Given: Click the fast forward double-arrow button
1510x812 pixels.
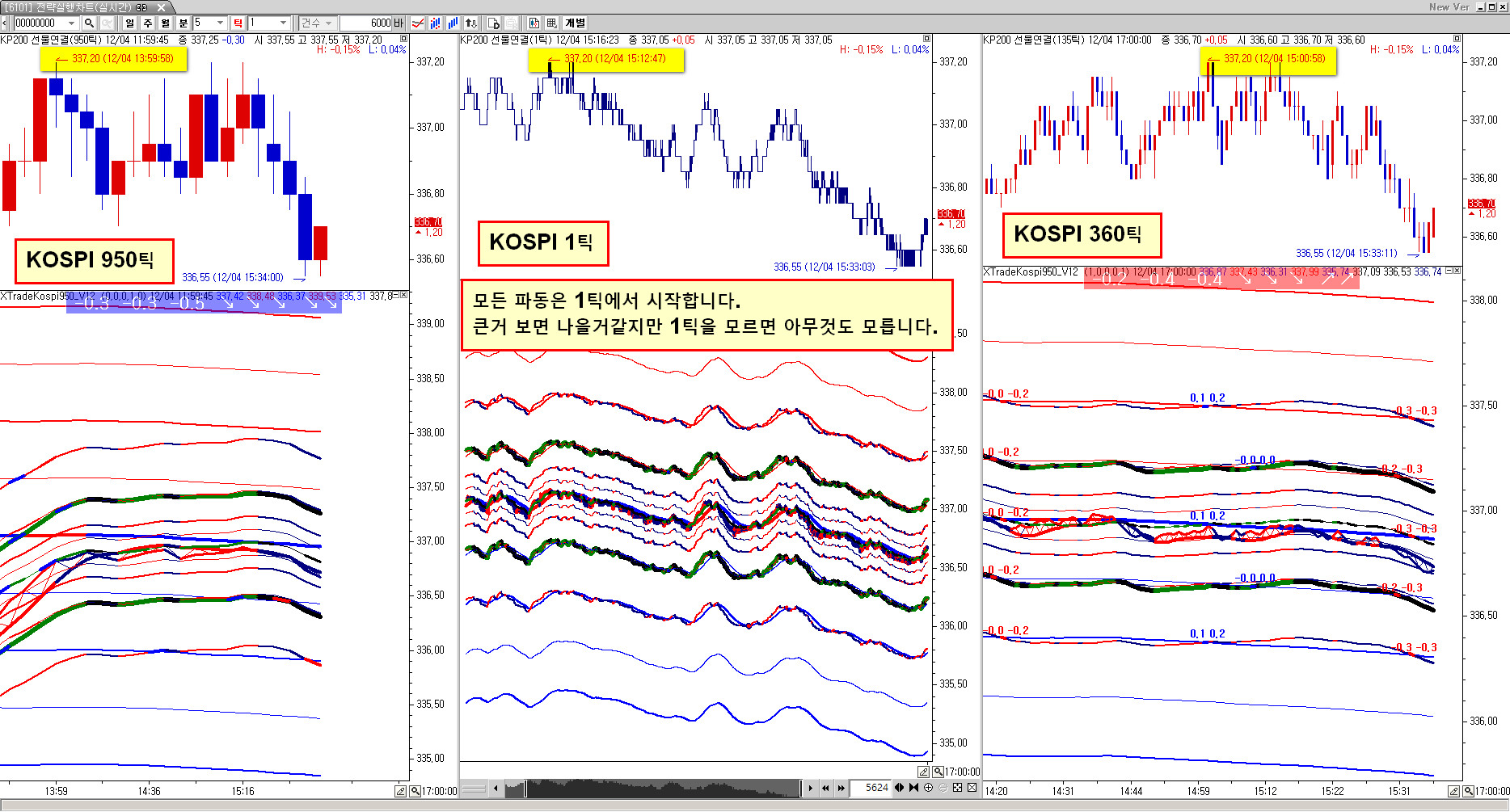Looking at the screenshot, I should (x=841, y=788).
